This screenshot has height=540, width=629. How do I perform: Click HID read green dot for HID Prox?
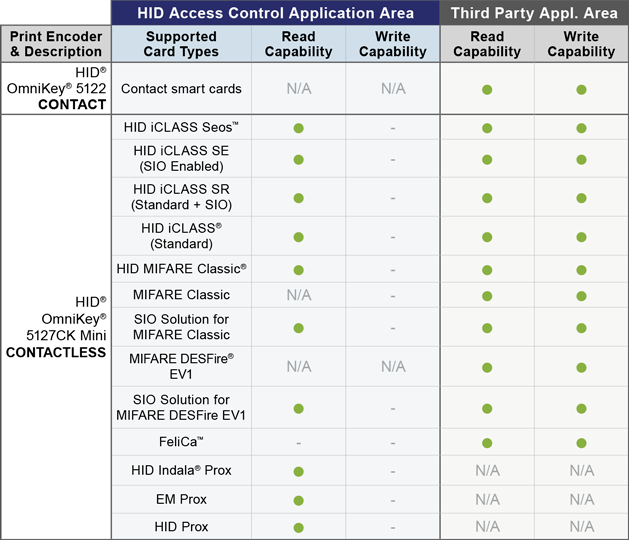[298, 528]
